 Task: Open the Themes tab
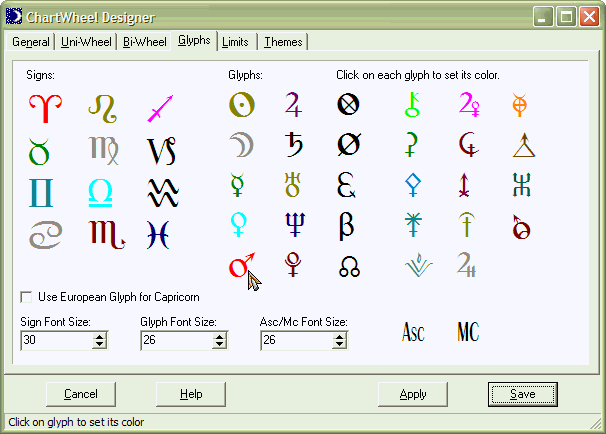click(283, 42)
